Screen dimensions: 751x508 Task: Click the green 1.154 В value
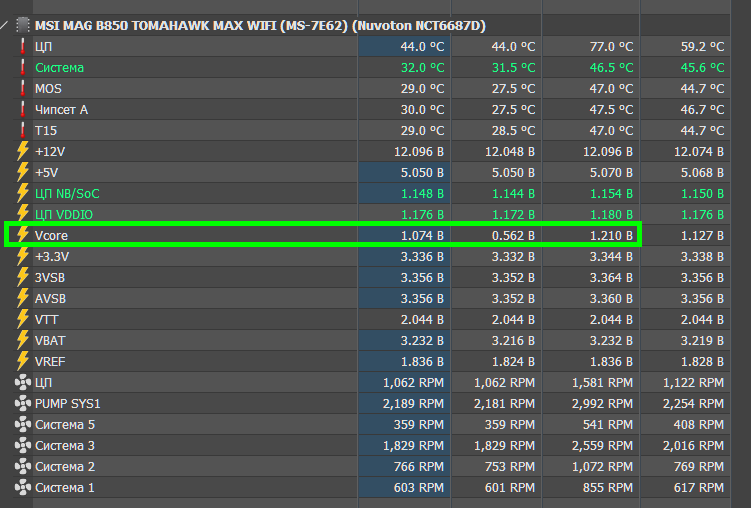(611, 193)
